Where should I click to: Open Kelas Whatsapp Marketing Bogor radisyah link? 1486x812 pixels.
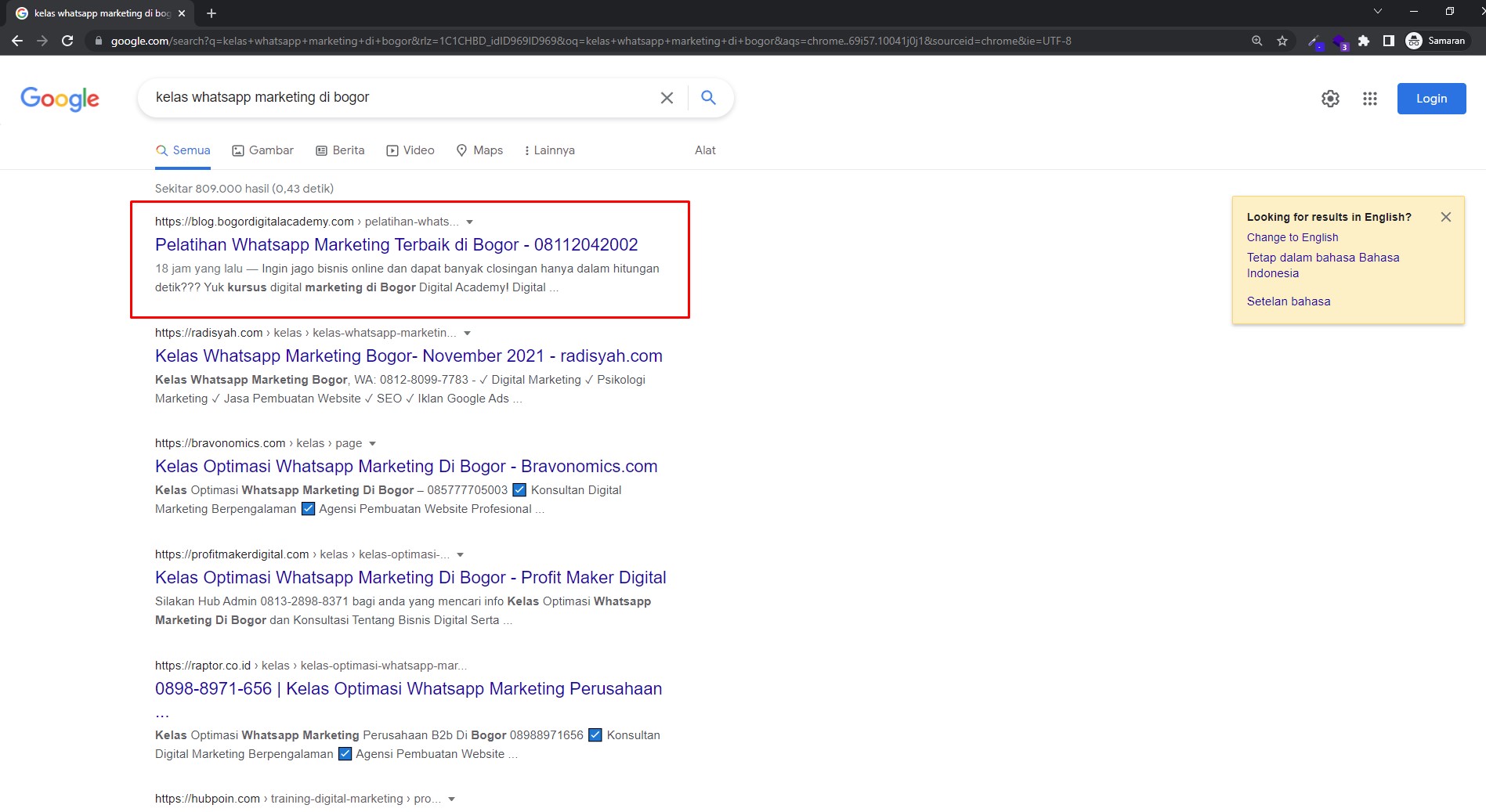[x=408, y=356]
